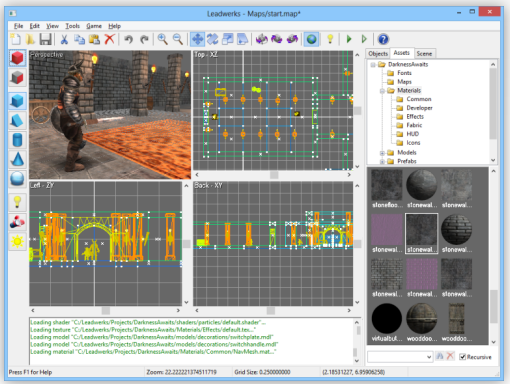Viewport: 510px width, 384px height.
Task: Click the Cut scissors icon
Action: [64, 39]
